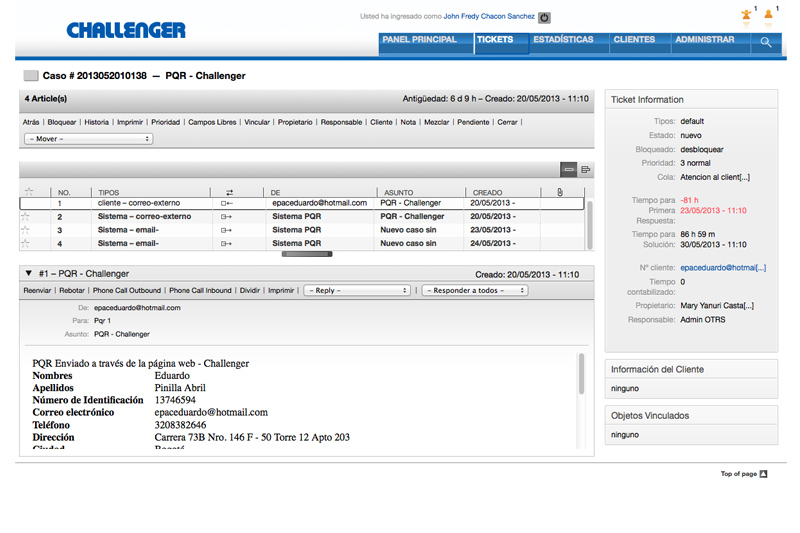Click Mezclar to merge ticket

437,122
